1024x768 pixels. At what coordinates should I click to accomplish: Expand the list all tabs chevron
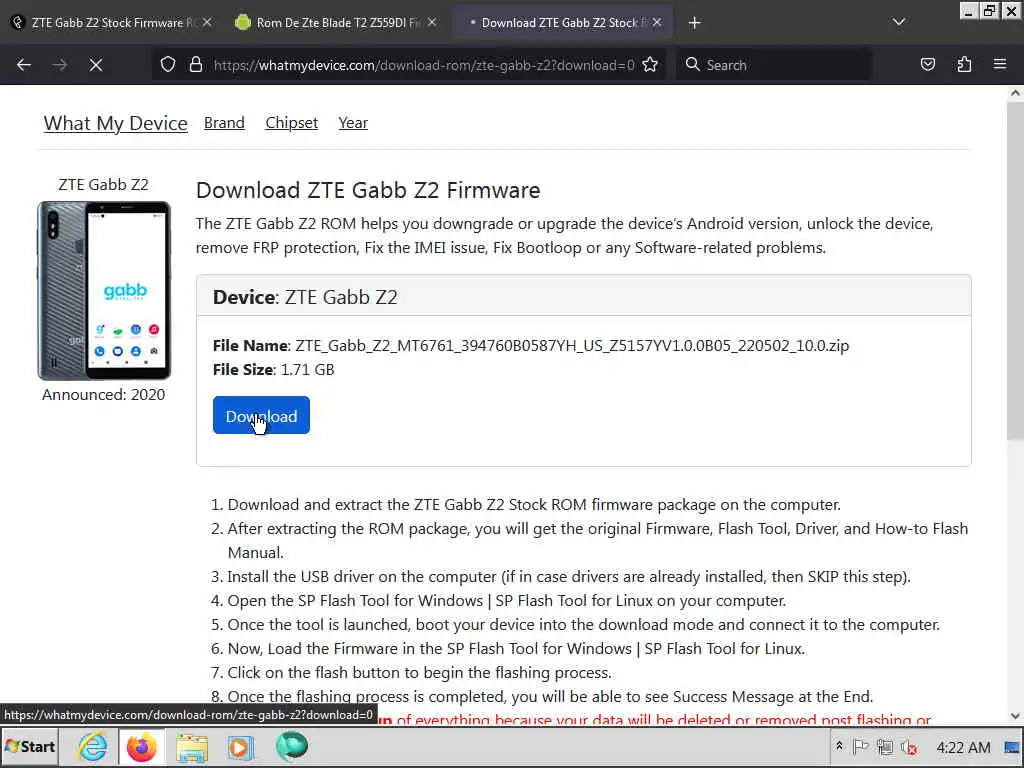[x=899, y=22]
